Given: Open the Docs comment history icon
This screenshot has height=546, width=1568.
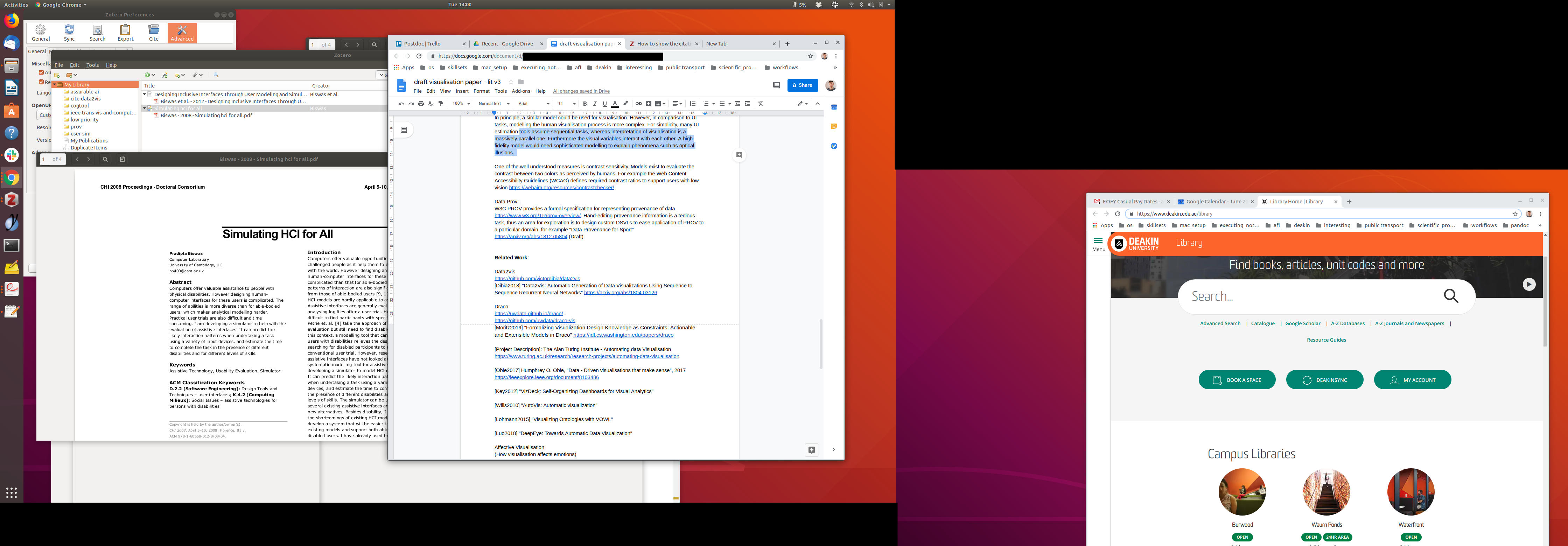Looking at the screenshot, I should click(x=776, y=85).
